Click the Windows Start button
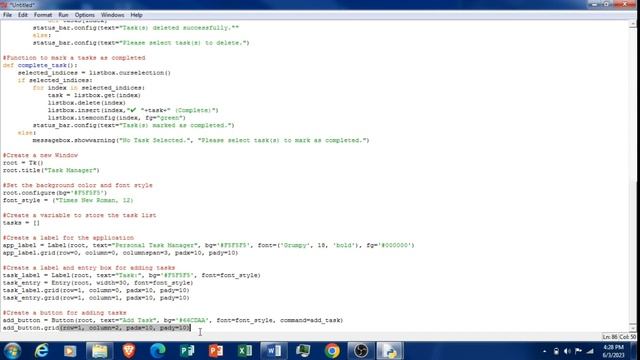The width and height of the screenshot is (640, 360). point(12,351)
